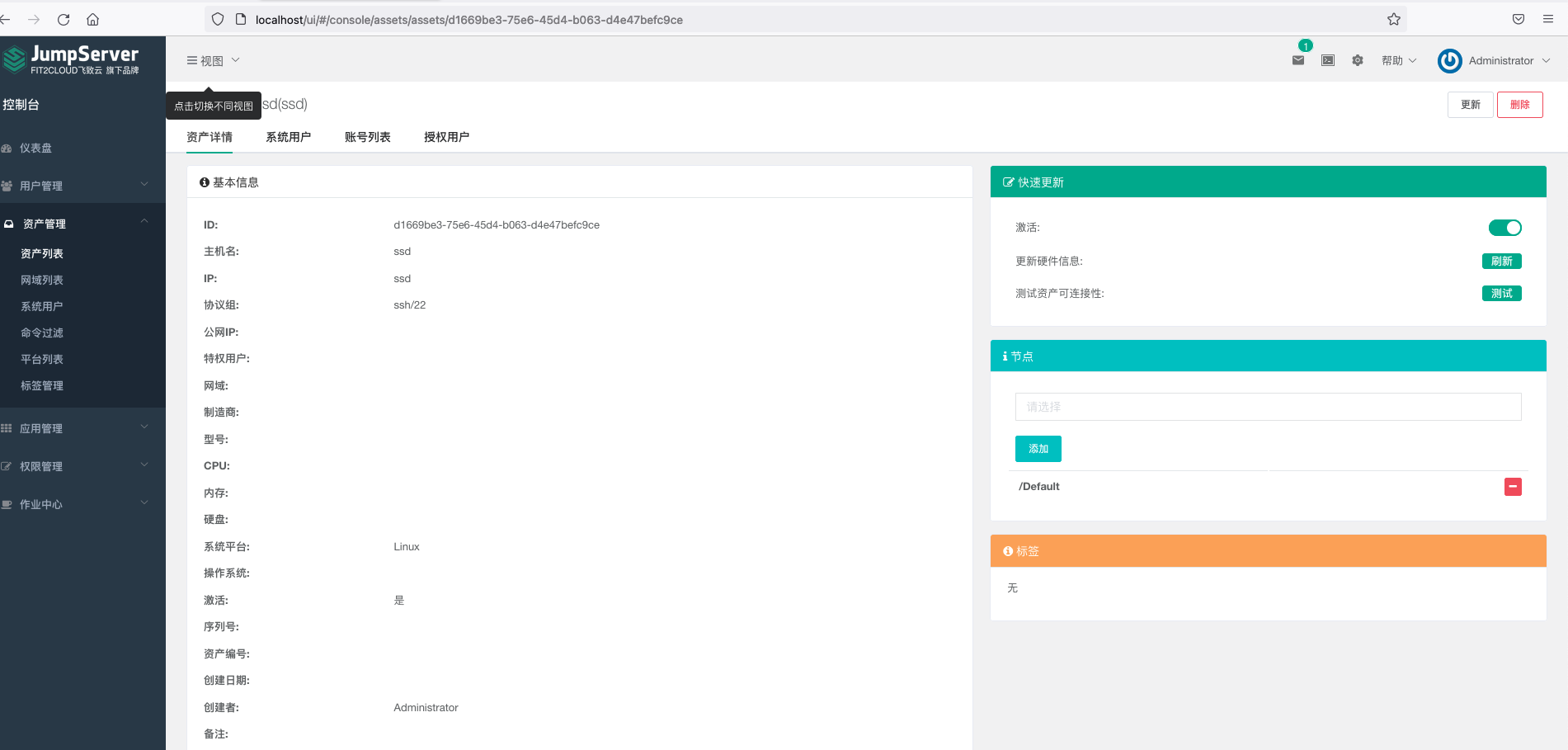Open Pocket save icon in browser
The width and height of the screenshot is (1568, 750).
[1519, 19]
